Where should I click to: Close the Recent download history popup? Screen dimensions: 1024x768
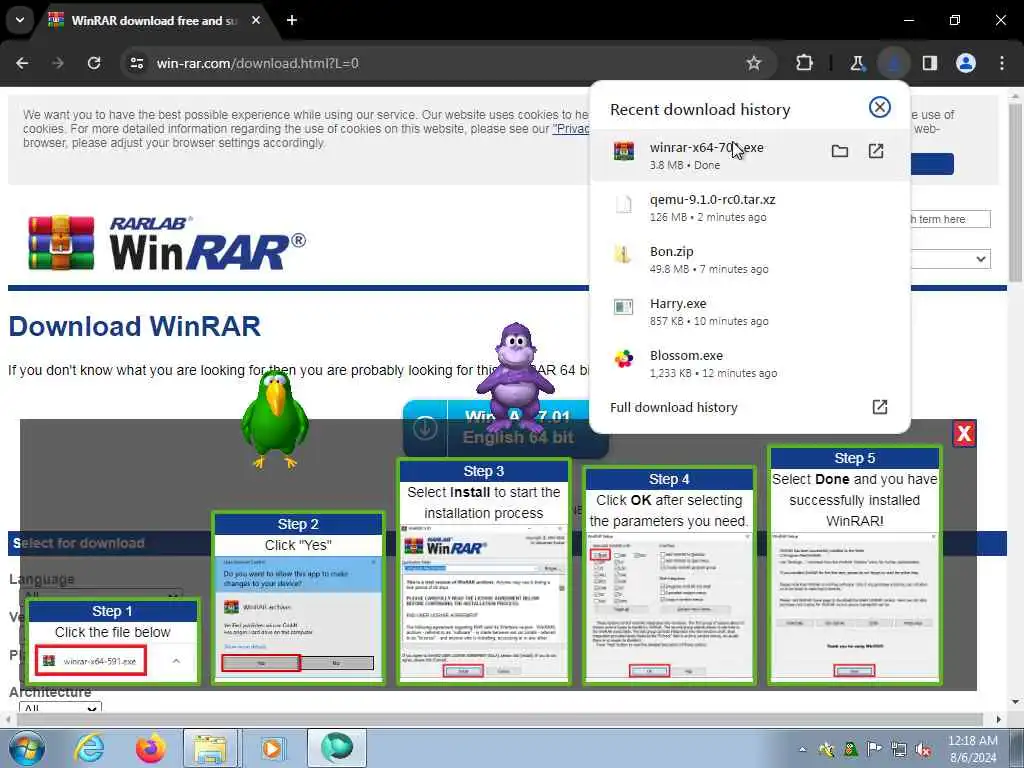(x=880, y=107)
